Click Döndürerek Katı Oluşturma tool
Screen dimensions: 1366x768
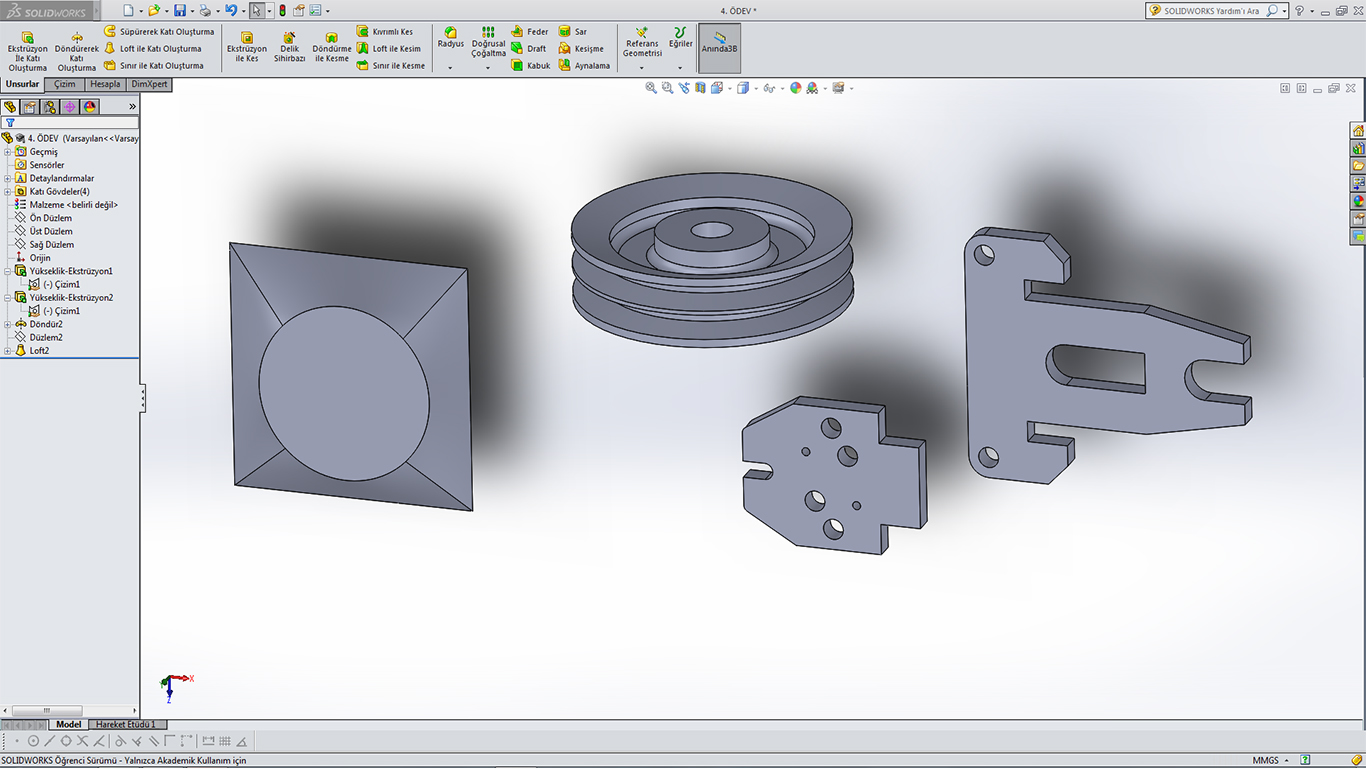[x=77, y=50]
